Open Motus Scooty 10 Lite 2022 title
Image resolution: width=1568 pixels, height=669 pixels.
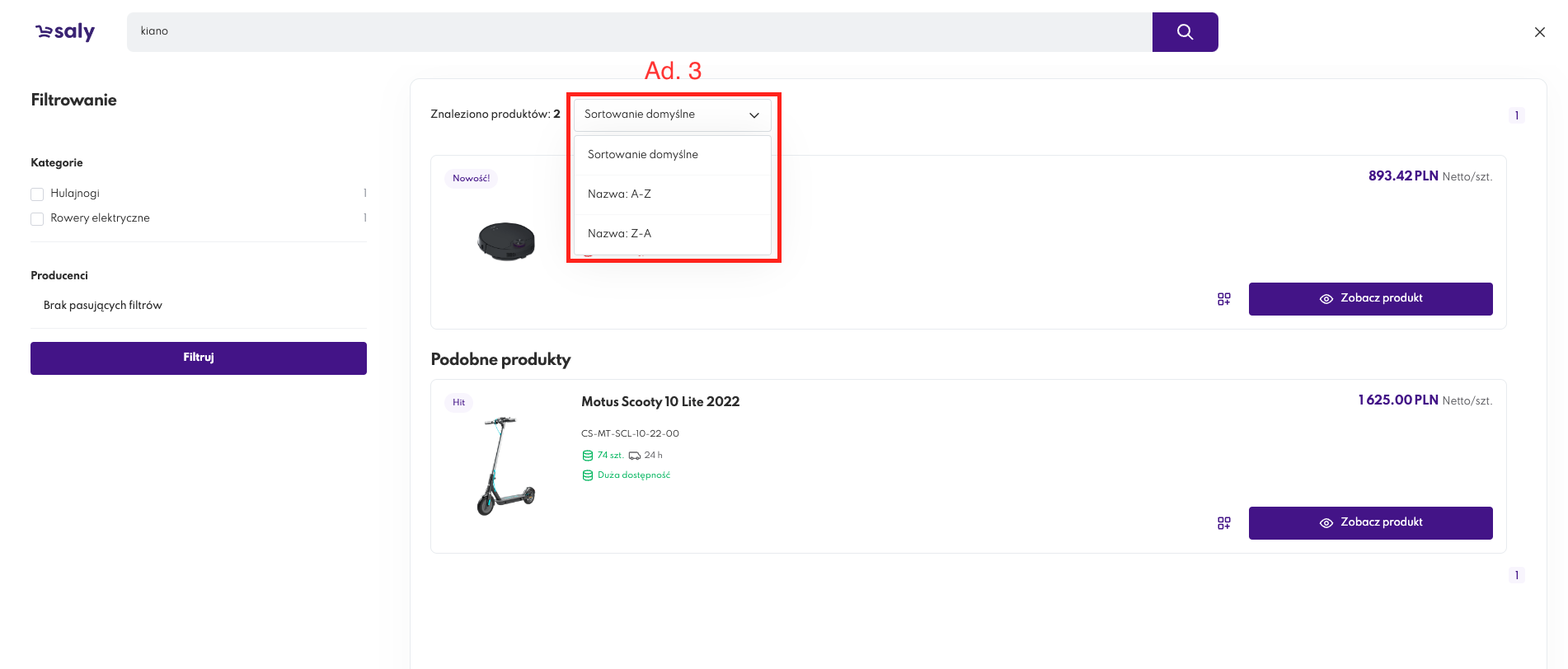[660, 402]
